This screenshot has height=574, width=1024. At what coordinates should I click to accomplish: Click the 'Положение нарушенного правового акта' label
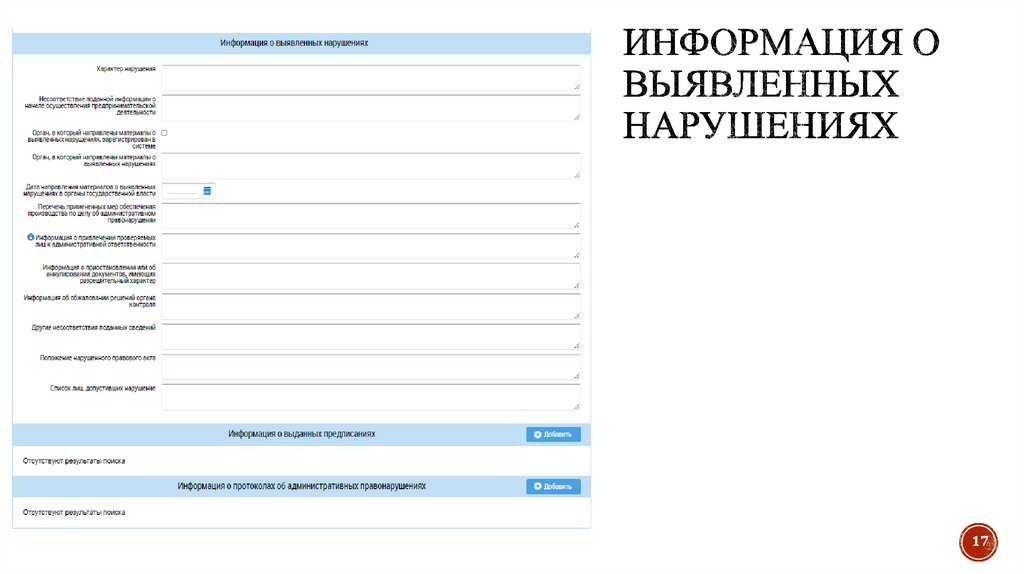tap(97, 358)
